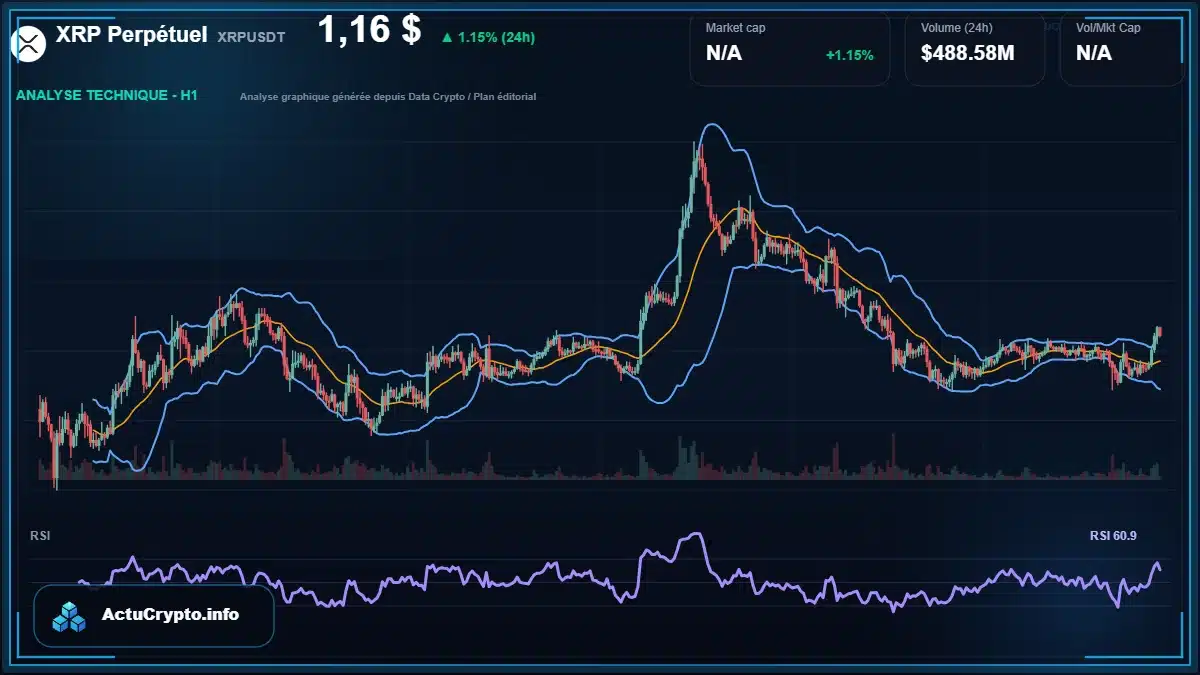Click the XRPUSDT ticker symbol
Viewport: 1200px width, 675px height.
251,37
